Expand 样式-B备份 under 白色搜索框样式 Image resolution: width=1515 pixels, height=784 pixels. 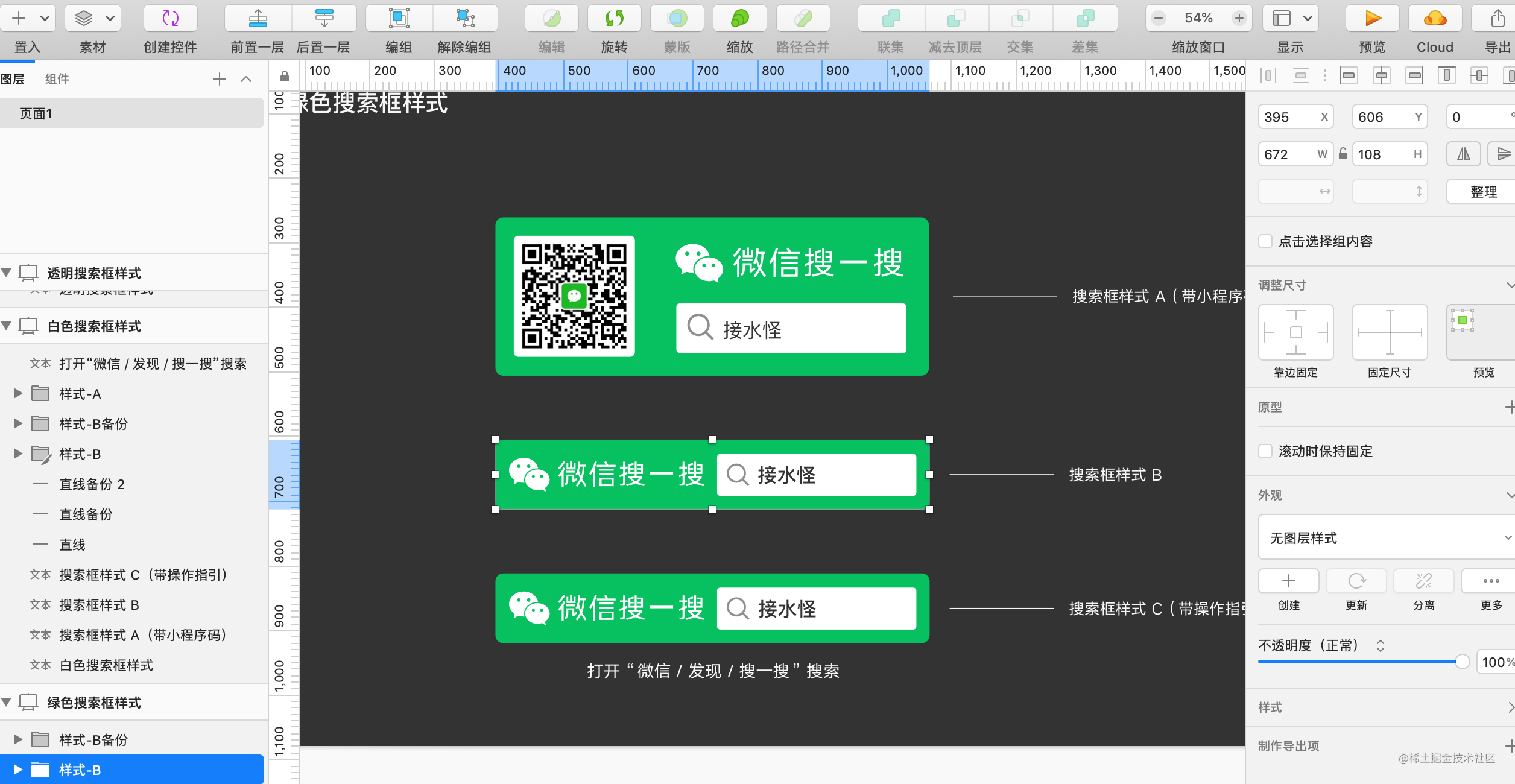[x=18, y=423]
